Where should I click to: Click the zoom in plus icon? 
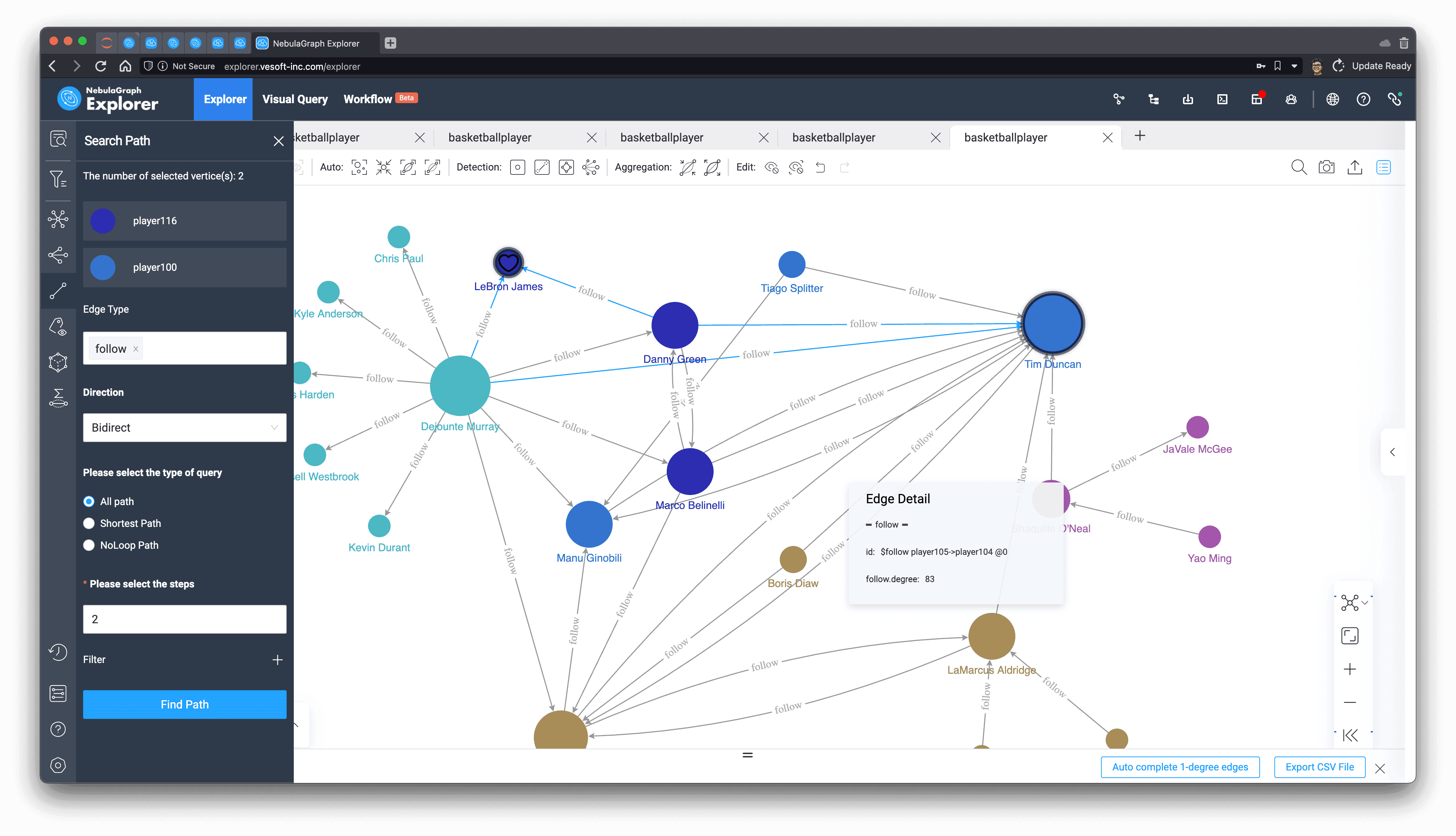[x=1350, y=669]
